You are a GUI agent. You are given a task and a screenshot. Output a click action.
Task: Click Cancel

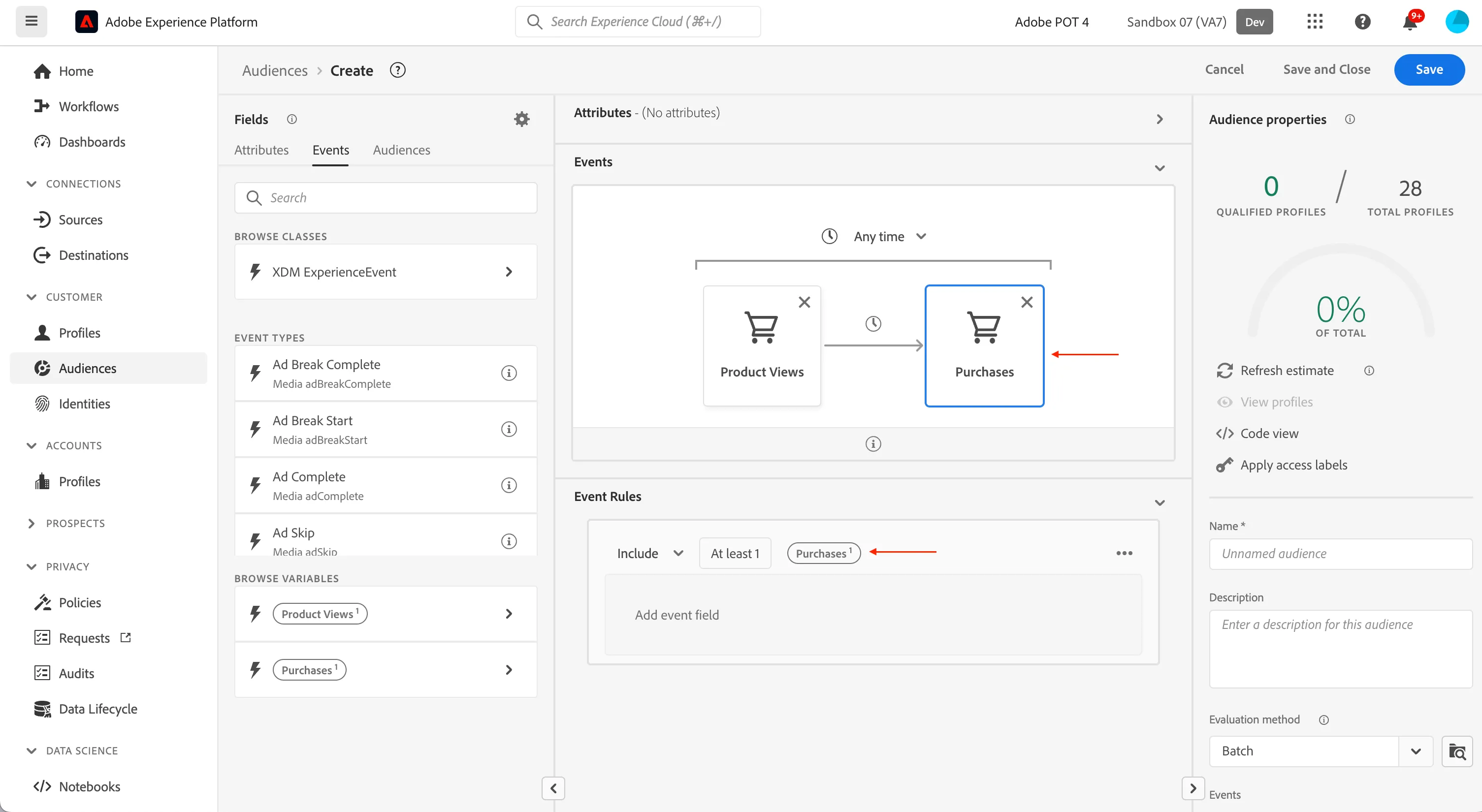pyautogui.click(x=1224, y=69)
